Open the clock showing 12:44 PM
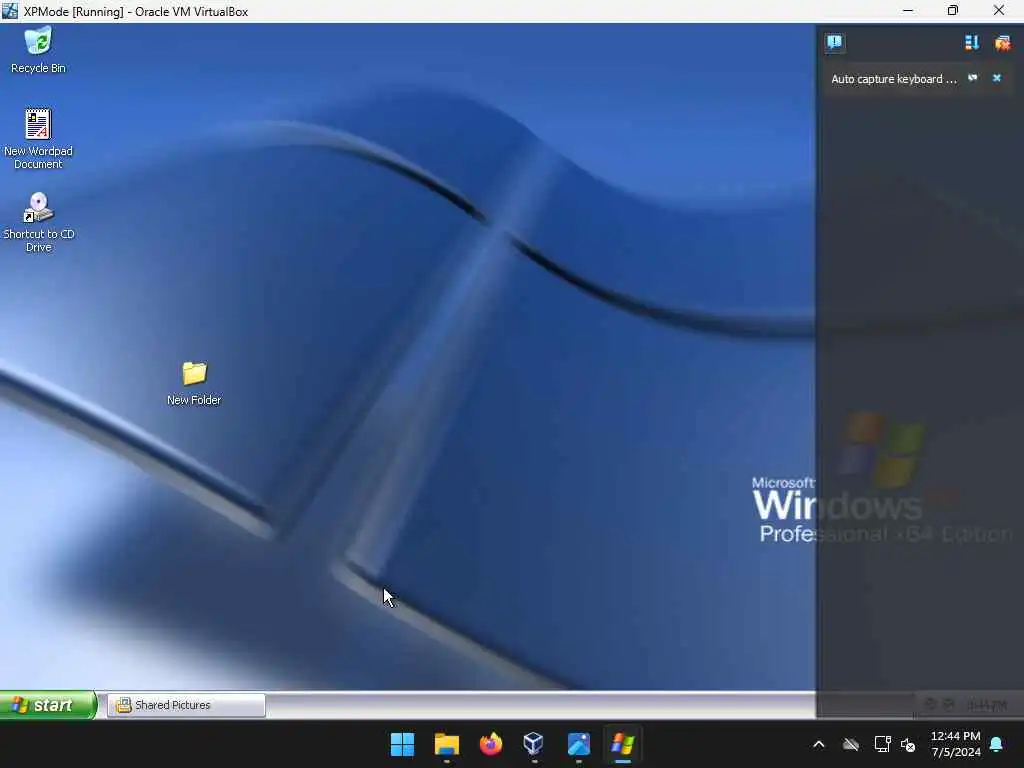Image resolution: width=1024 pixels, height=768 pixels. click(955, 744)
